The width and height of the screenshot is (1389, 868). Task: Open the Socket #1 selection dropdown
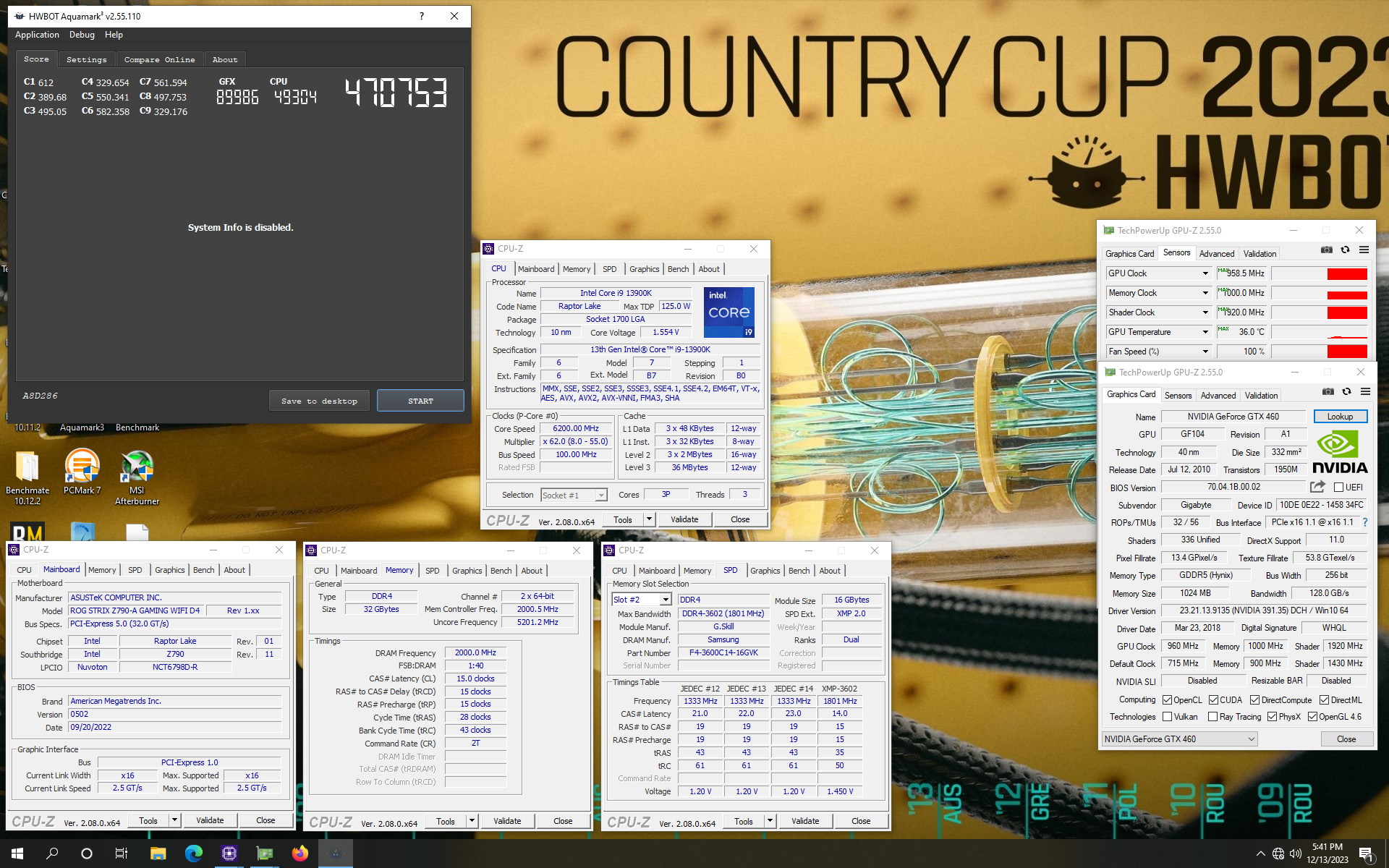574,495
